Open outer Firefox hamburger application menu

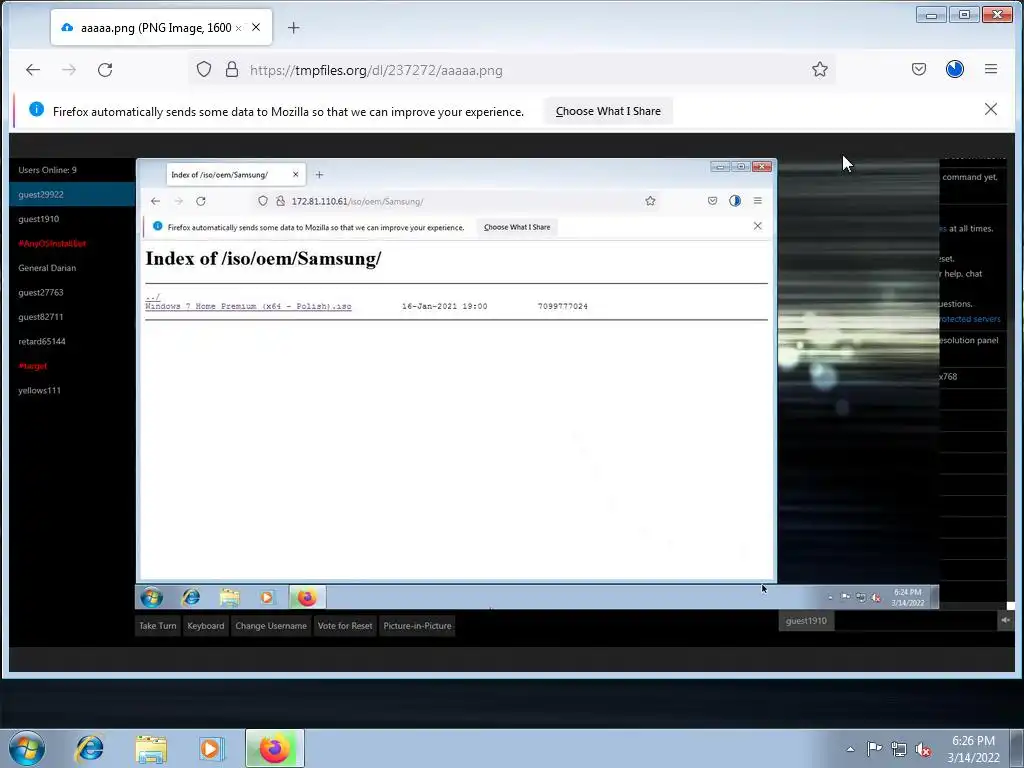(x=991, y=69)
